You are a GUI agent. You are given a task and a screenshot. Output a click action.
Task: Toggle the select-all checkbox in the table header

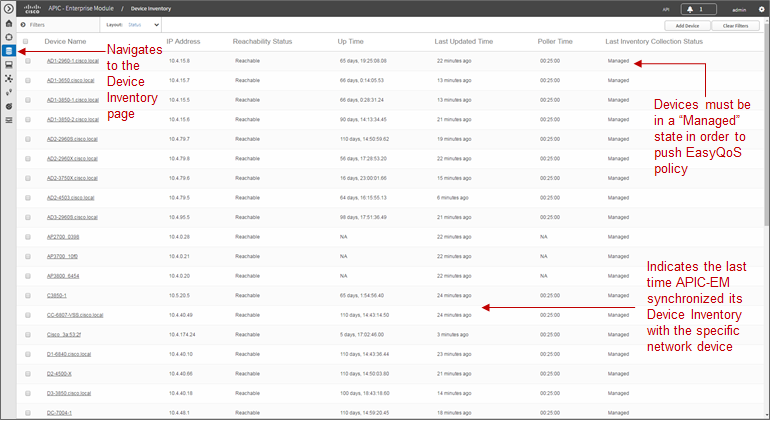click(x=26, y=41)
